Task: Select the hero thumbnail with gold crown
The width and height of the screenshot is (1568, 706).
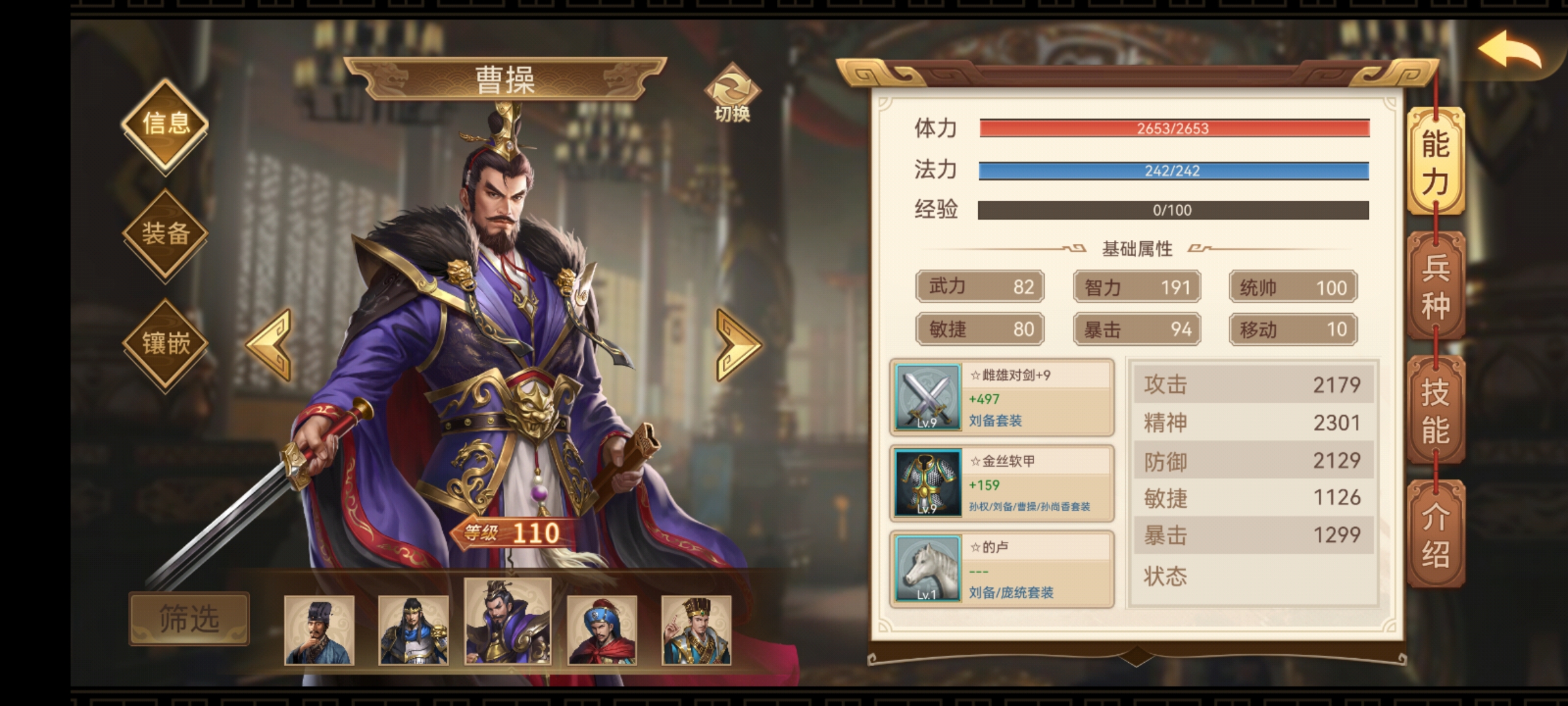Action: coord(696,630)
